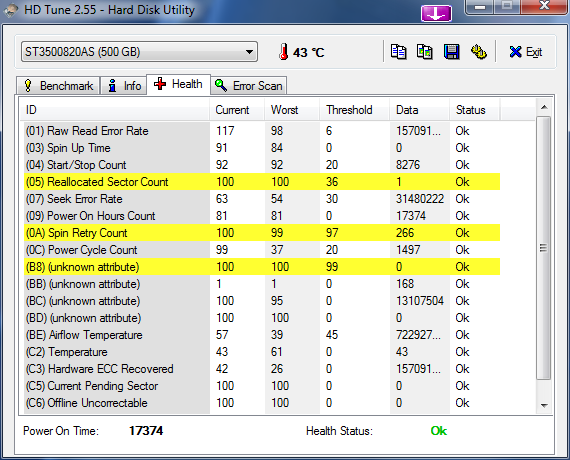Viewport: 570px width, 460px height.
Task: Open the Error Scan tab
Action: point(249,86)
